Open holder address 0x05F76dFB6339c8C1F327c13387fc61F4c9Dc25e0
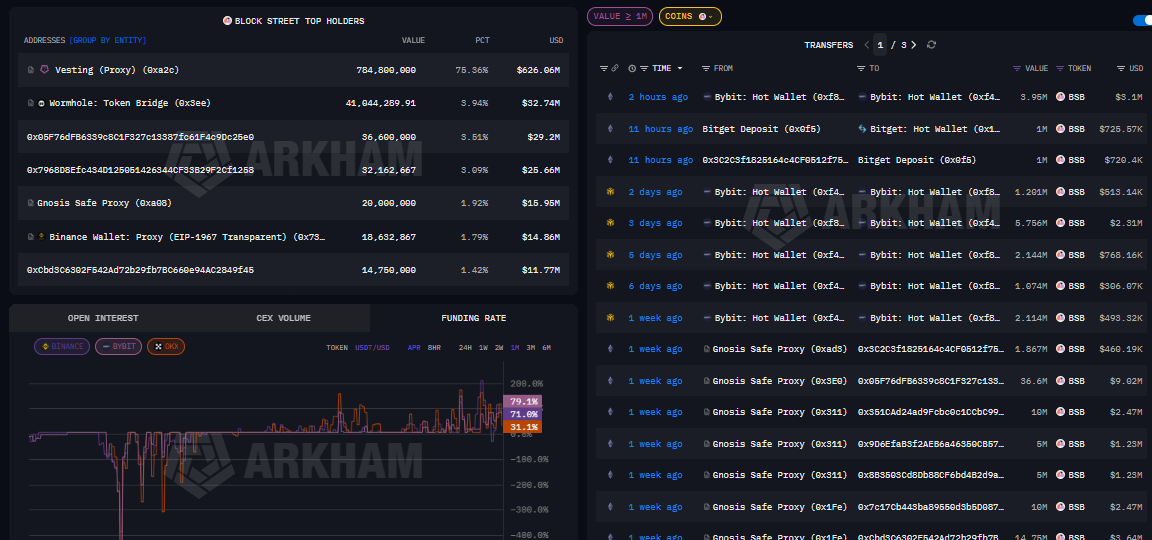Image resolution: width=1152 pixels, height=540 pixels. 140,137
